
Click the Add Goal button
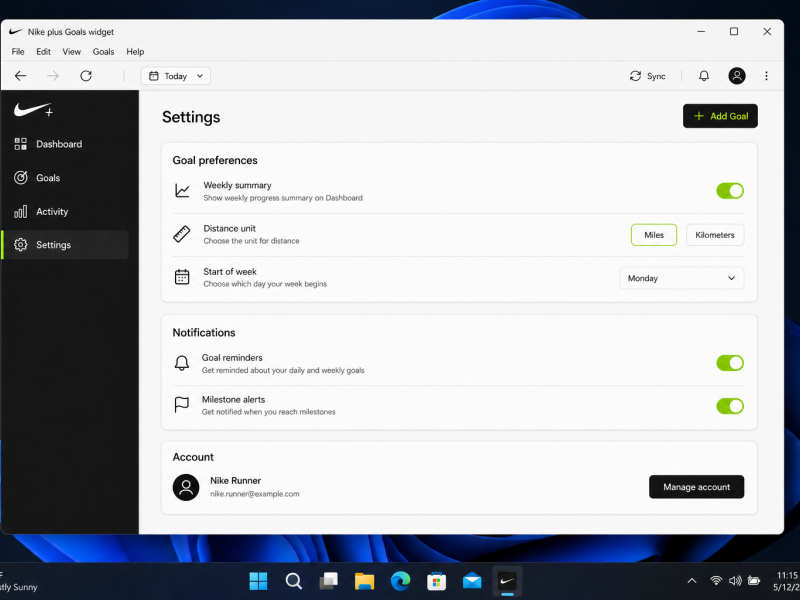pyautogui.click(x=720, y=116)
